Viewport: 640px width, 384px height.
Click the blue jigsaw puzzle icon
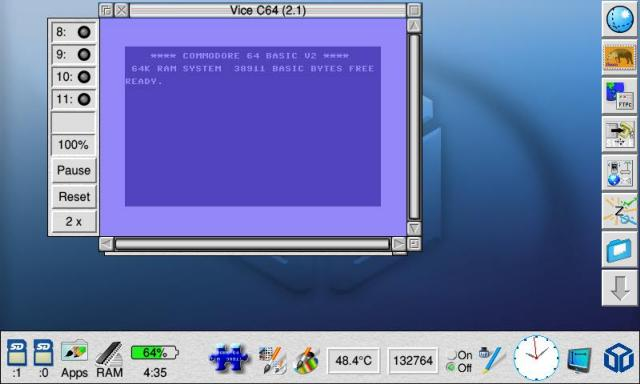tap(228, 358)
